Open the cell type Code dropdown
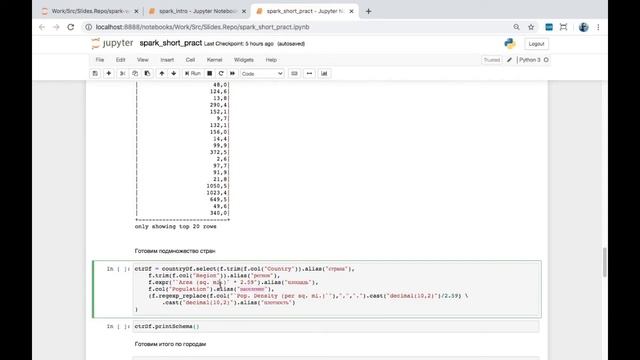 pos(262,73)
